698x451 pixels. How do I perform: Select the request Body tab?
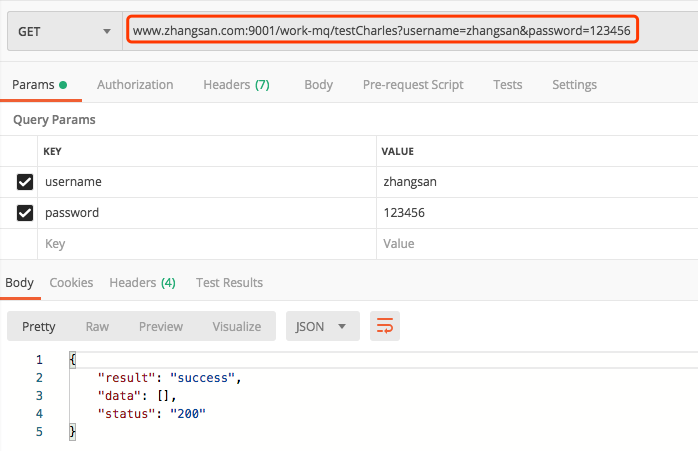[x=318, y=85]
